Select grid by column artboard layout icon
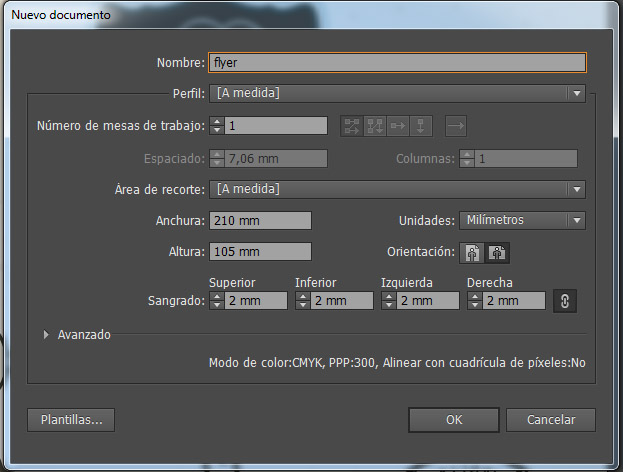623x472 pixels. point(375,126)
